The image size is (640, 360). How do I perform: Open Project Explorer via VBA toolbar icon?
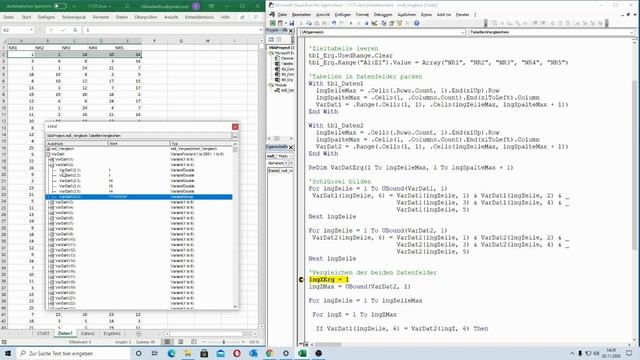coord(384,23)
